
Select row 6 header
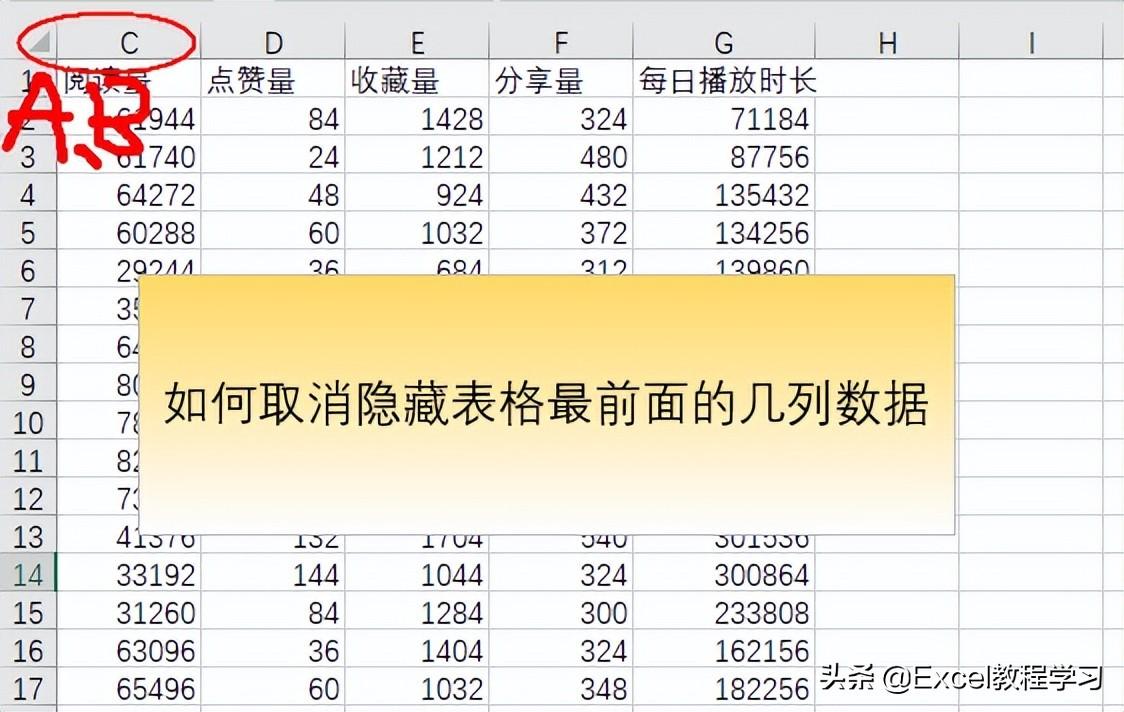point(28,270)
